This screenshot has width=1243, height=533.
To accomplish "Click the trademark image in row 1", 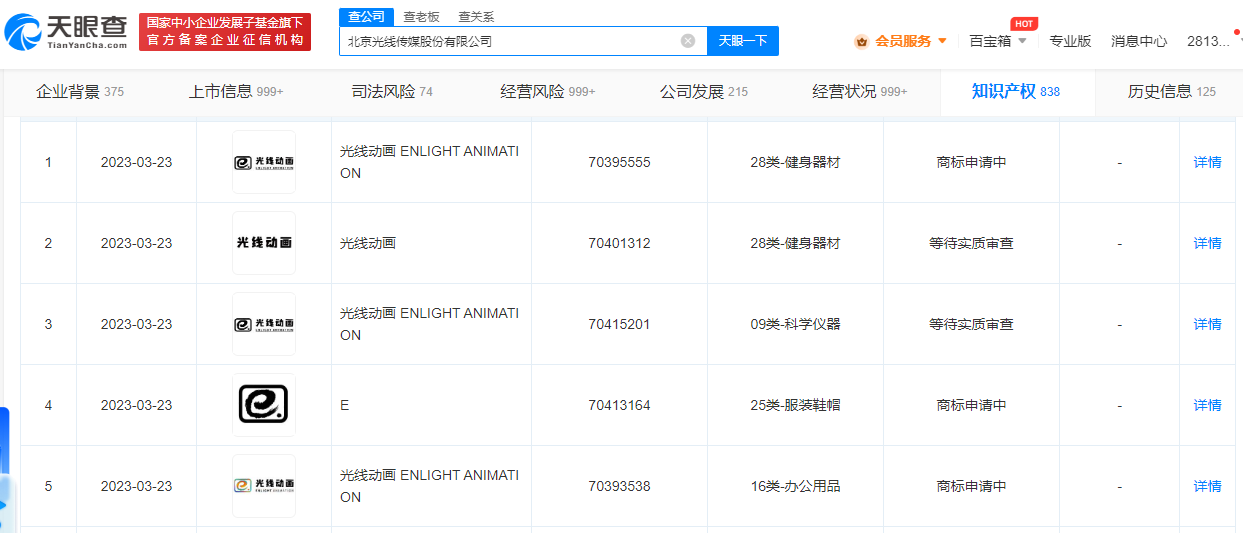I will pos(264,162).
